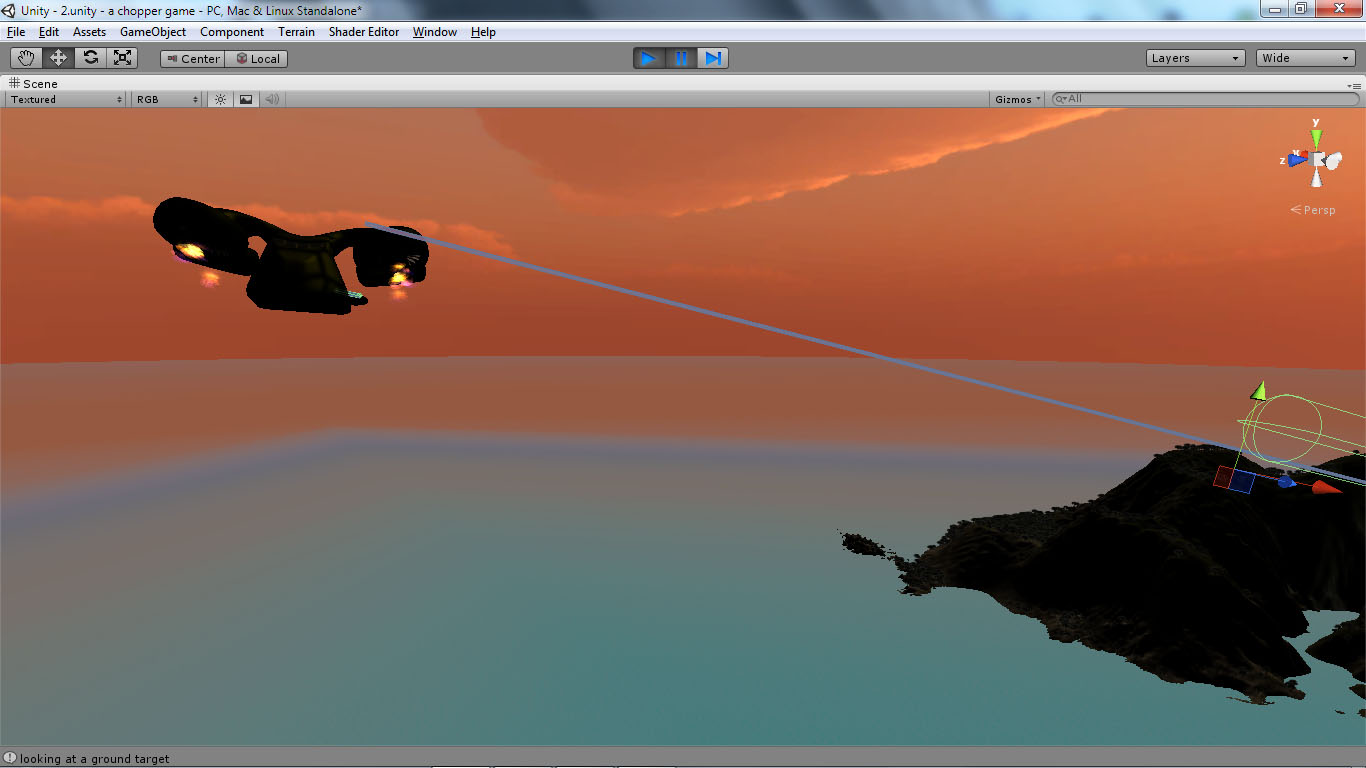Image resolution: width=1366 pixels, height=768 pixels.
Task: Toggle Persp perspective label
Action: pos(1313,210)
